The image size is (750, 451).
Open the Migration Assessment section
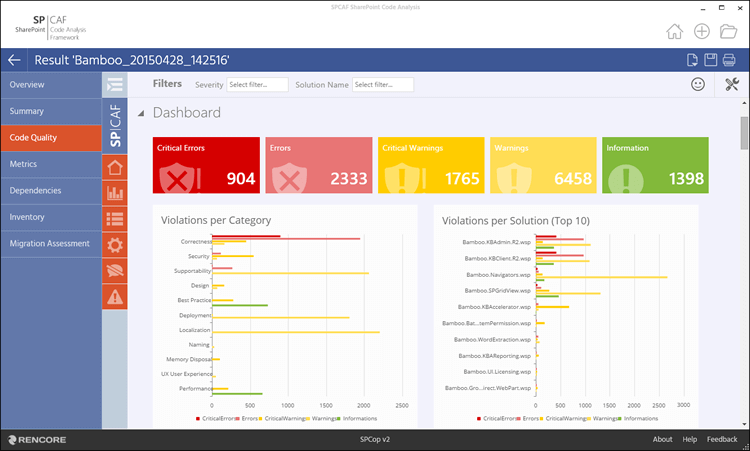pos(51,243)
